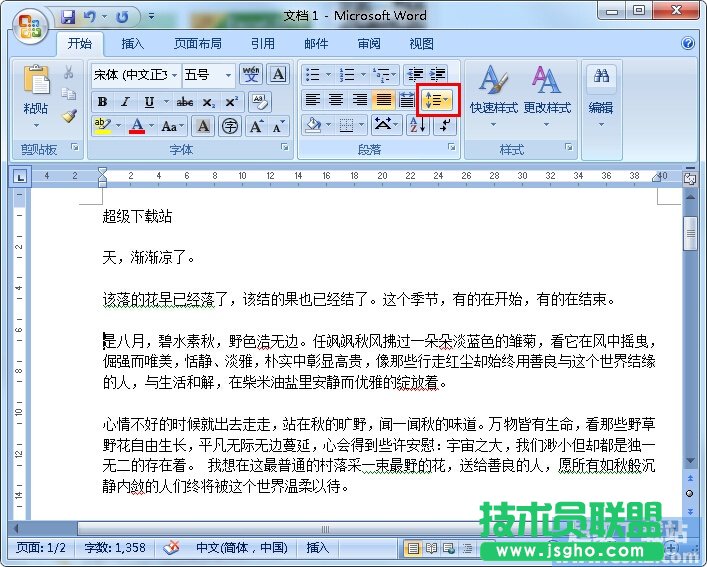Image resolution: width=707 pixels, height=567 pixels.
Task: Click the center text alignment icon
Action: pos(335,100)
